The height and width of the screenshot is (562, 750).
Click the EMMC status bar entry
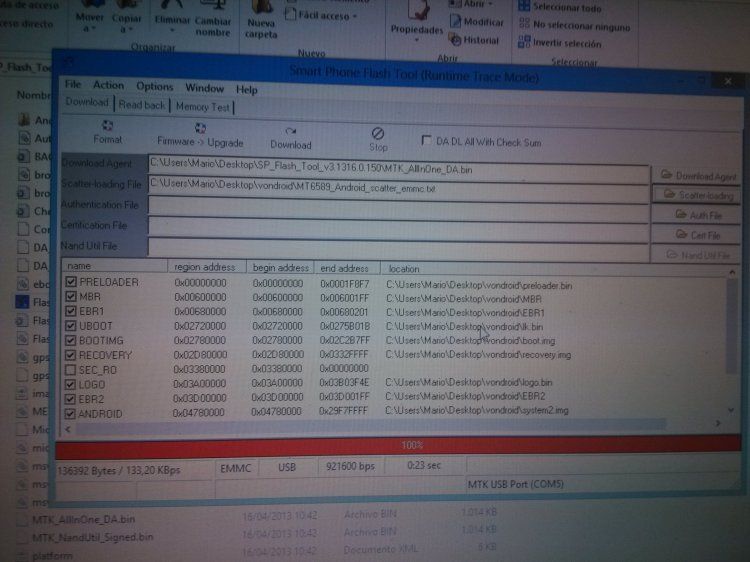(235, 468)
